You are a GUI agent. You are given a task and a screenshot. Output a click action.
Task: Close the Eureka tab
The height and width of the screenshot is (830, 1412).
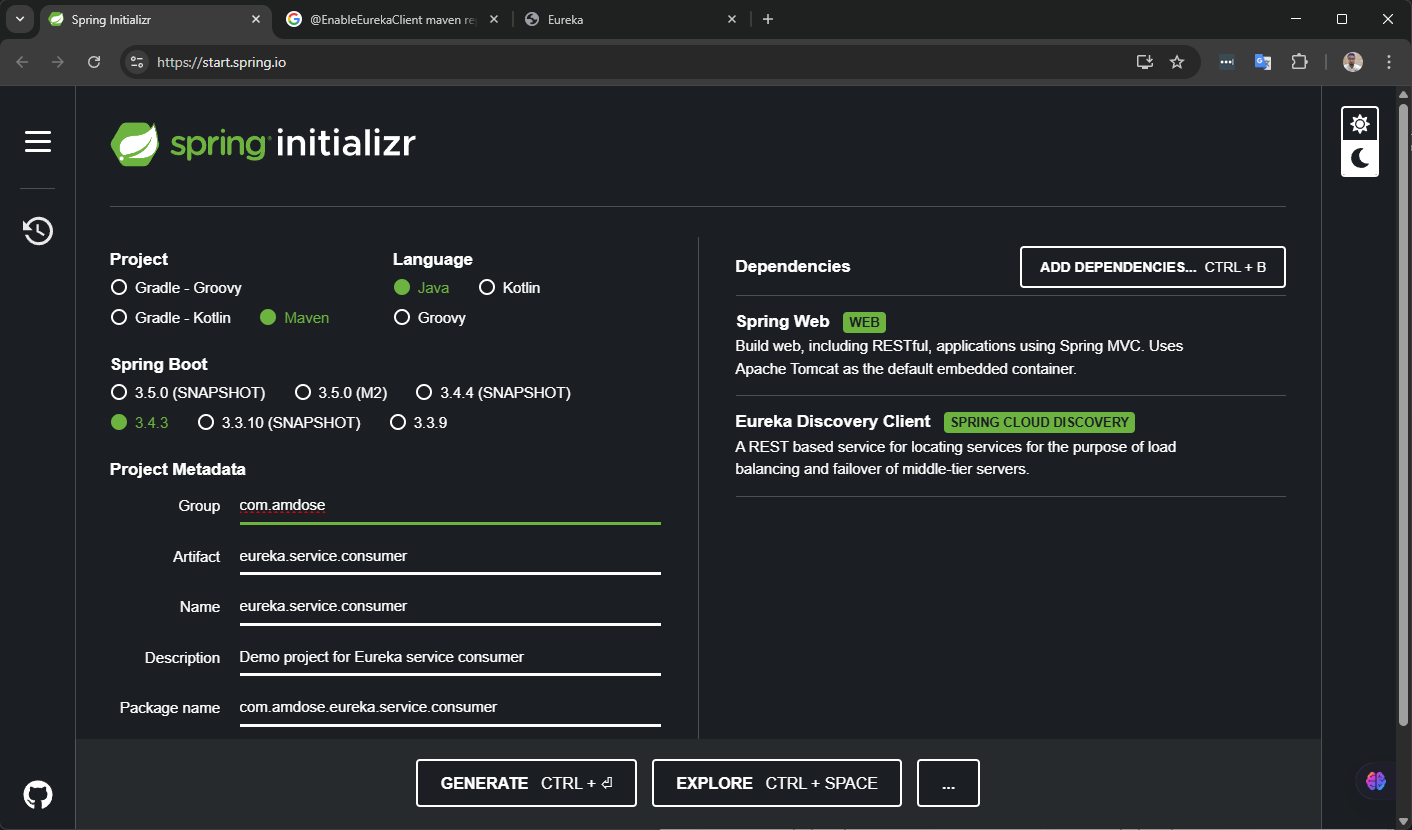point(732,19)
